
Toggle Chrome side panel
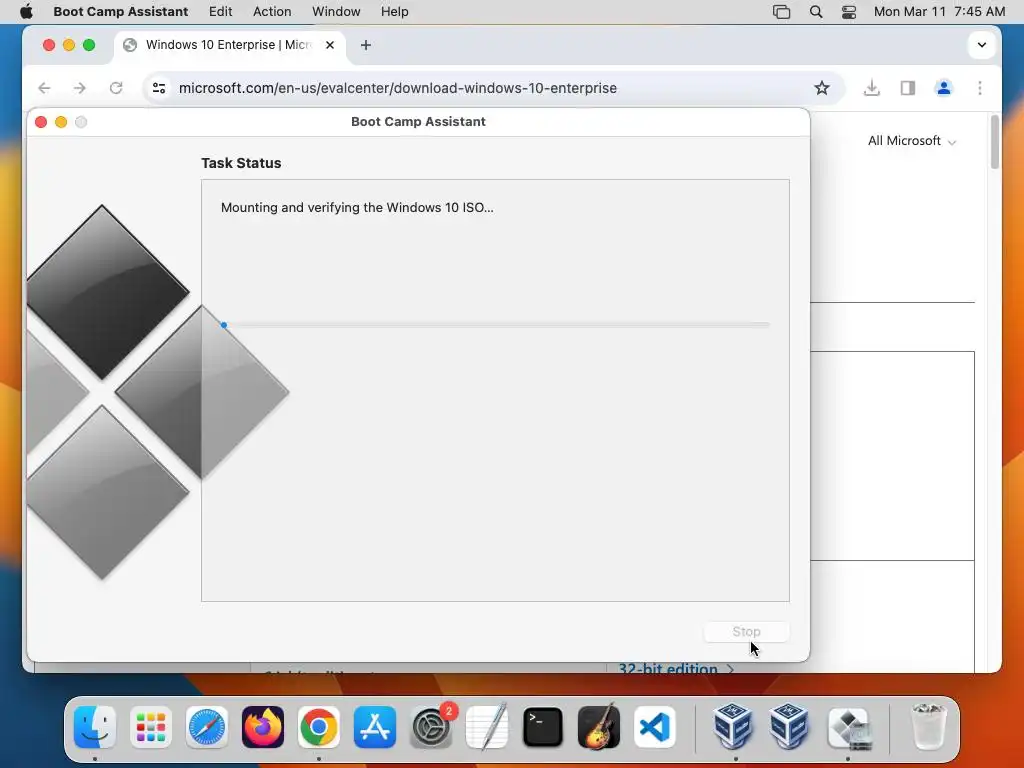[x=908, y=88]
